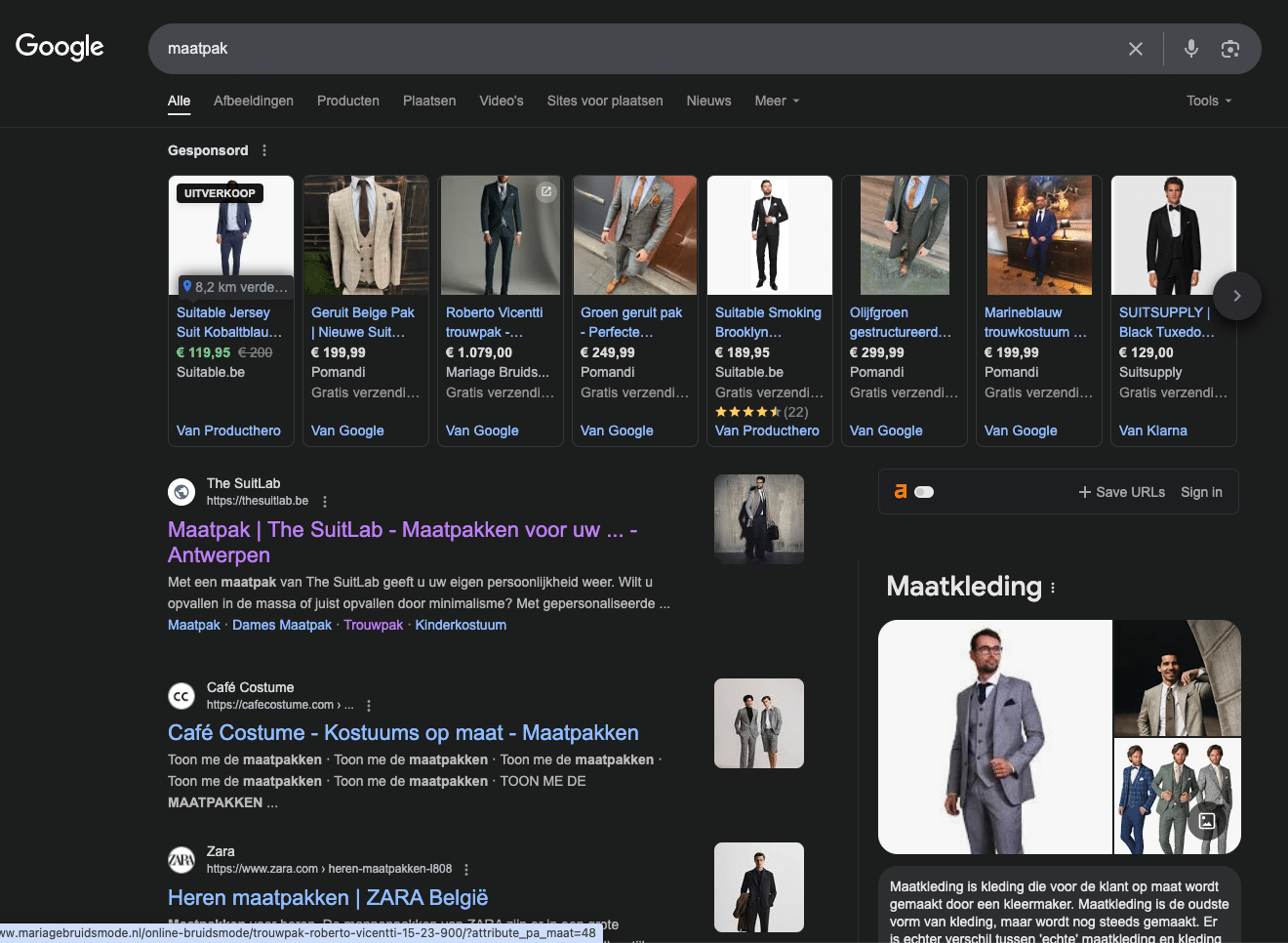This screenshot has height=943, width=1288.
Task: Click the Maatkleding knowledge panel heading
Action: click(964, 587)
